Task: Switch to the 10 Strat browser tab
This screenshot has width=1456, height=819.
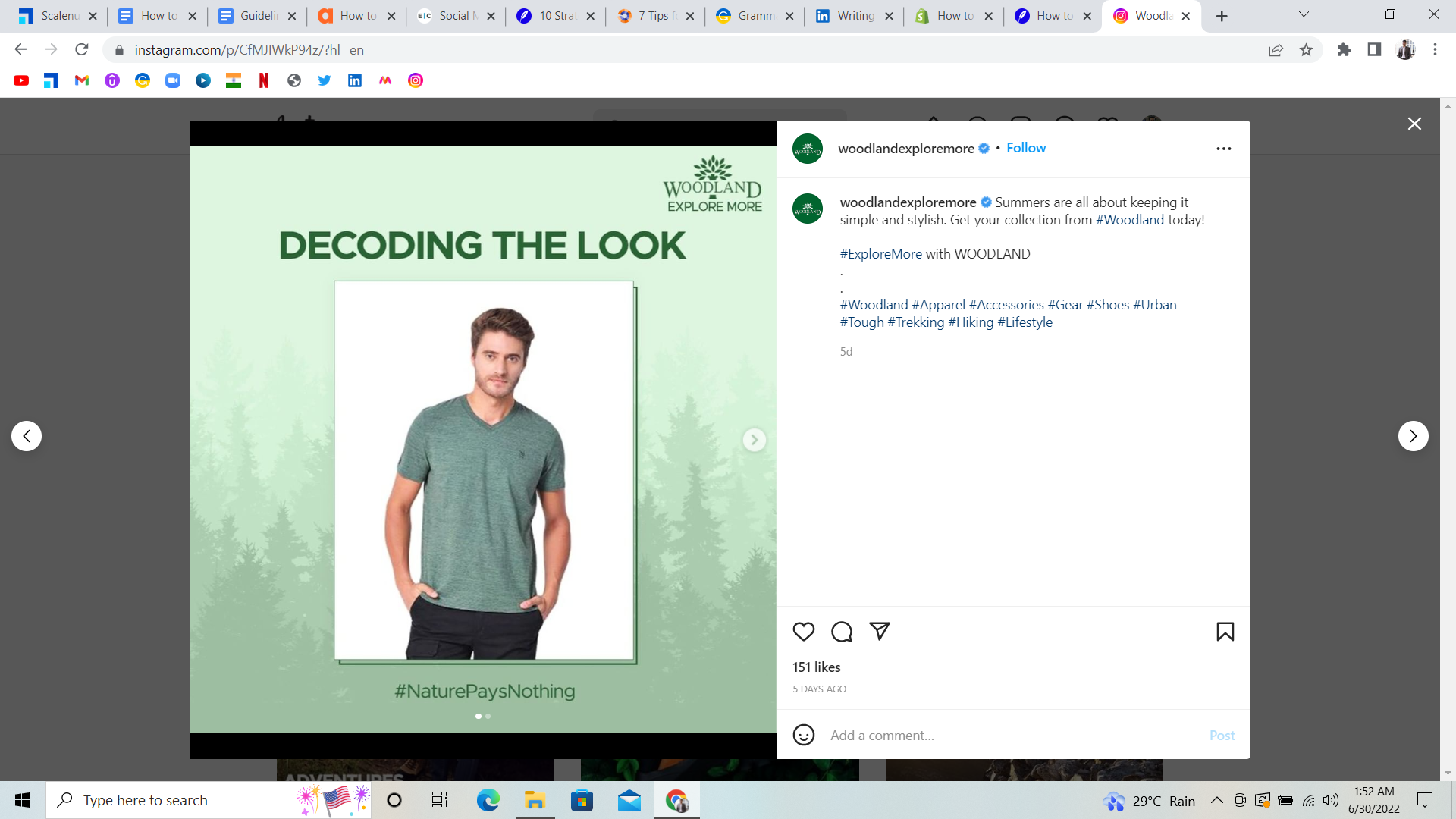Action: click(556, 16)
